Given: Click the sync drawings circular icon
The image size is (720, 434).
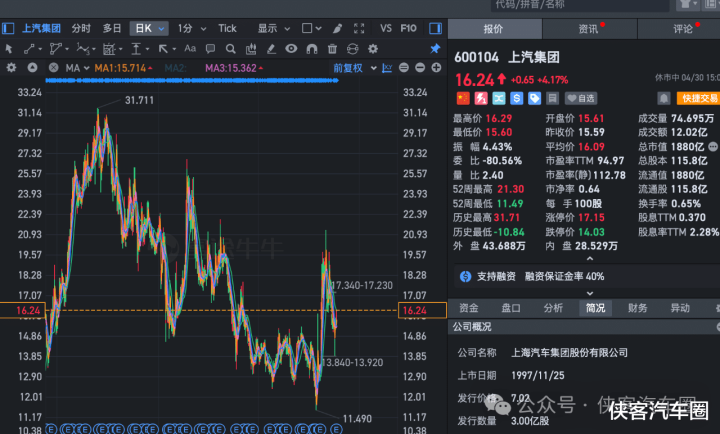Looking at the screenshot, I should pos(352,49).
